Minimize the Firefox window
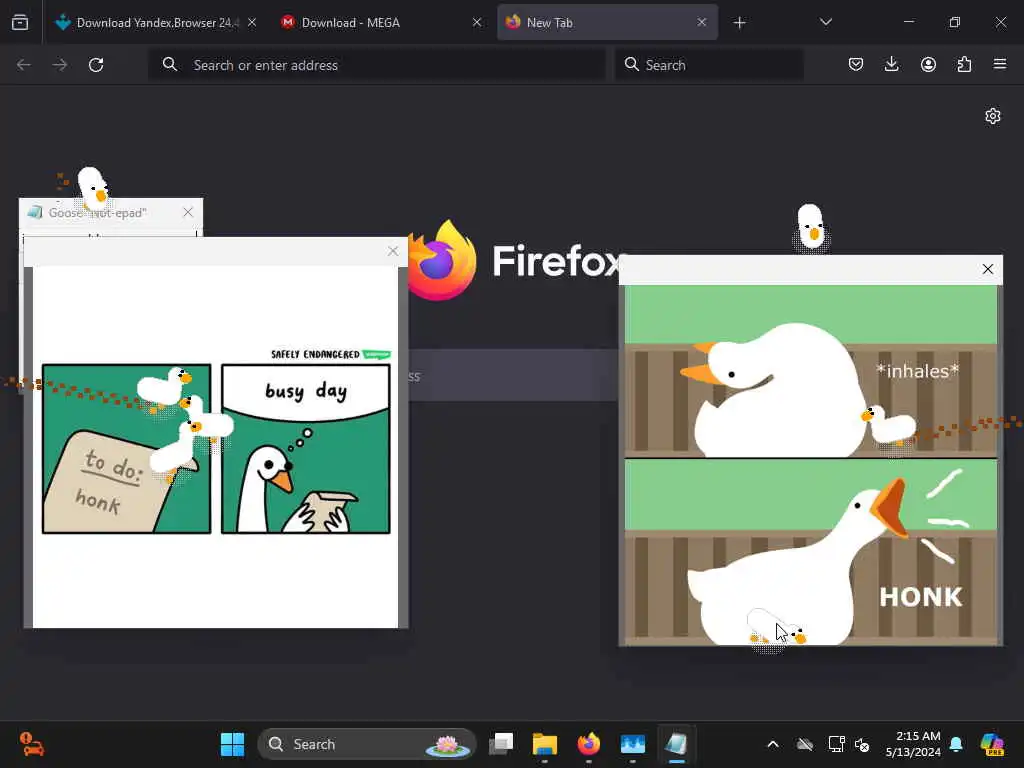1024x768 pixels. (908, 22)
